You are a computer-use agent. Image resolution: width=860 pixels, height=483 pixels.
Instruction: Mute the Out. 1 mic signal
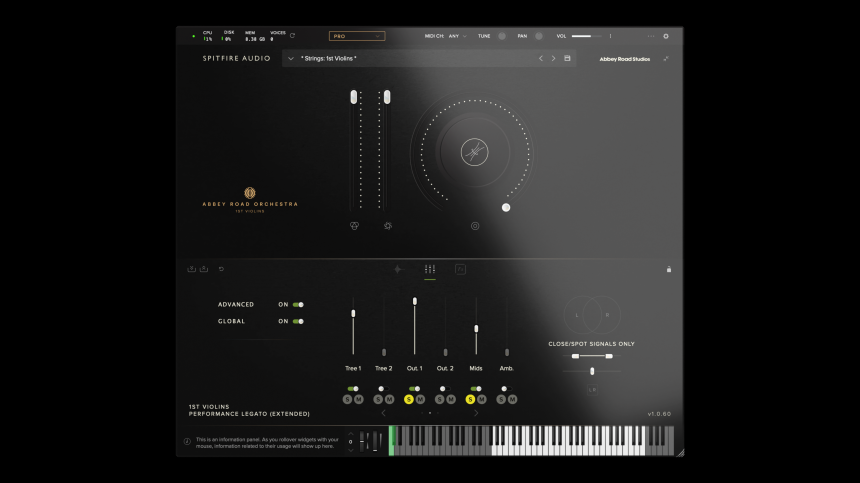click(x=420, y=400)
